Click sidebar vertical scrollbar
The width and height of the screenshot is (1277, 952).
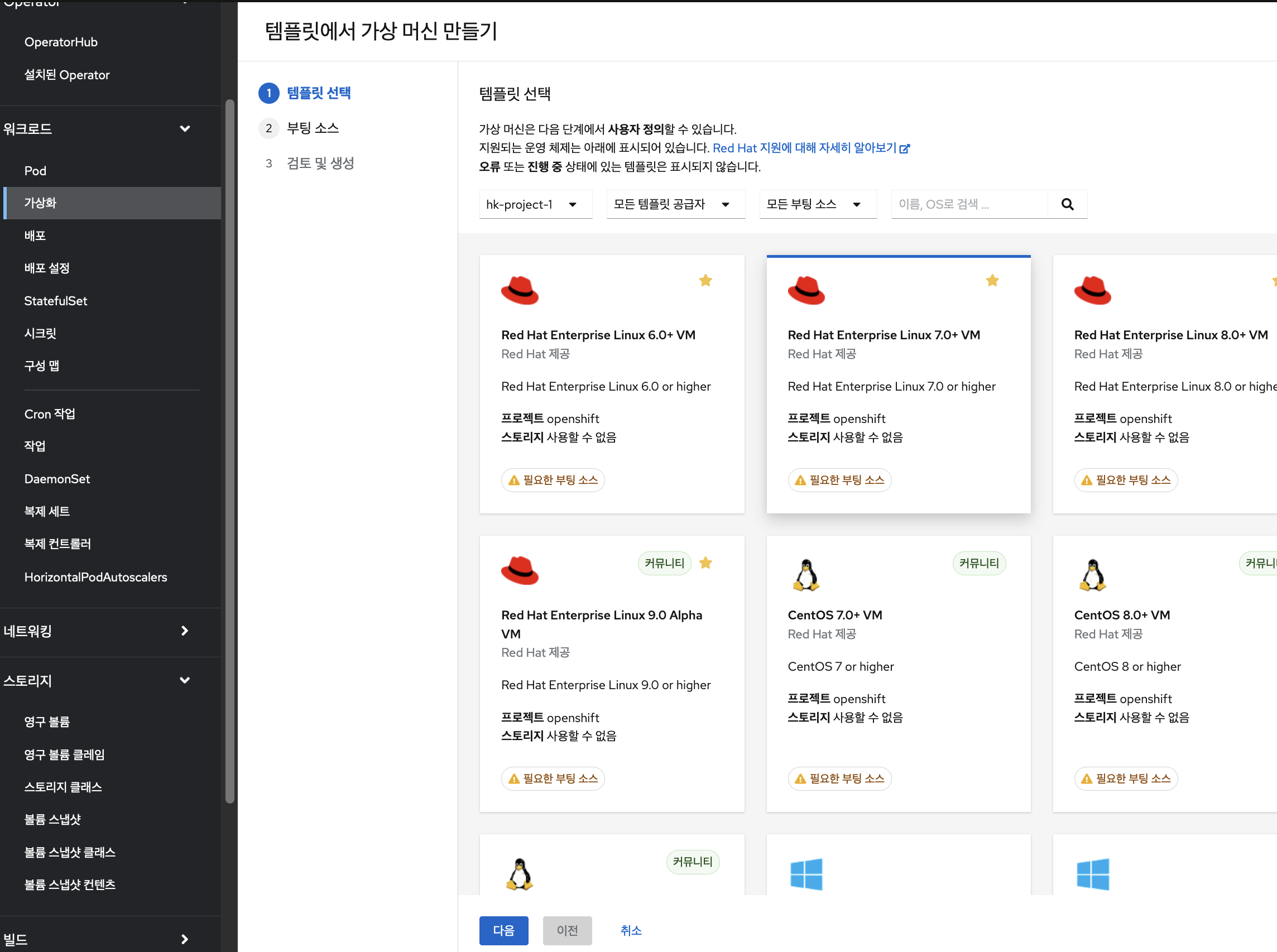(x=230, y=451)
